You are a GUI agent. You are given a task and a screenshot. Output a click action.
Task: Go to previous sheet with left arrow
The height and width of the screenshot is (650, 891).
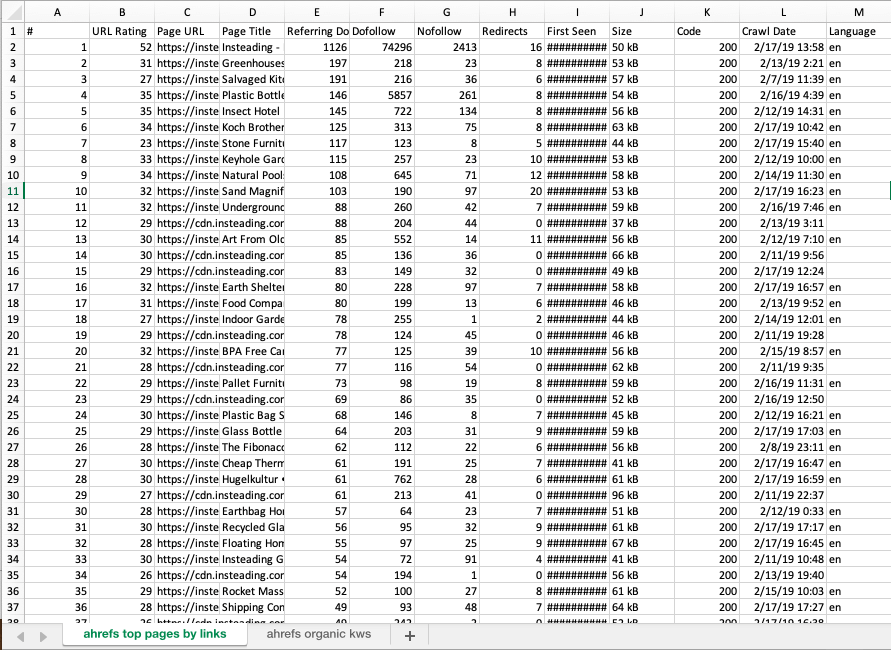[x=20, y=636]
